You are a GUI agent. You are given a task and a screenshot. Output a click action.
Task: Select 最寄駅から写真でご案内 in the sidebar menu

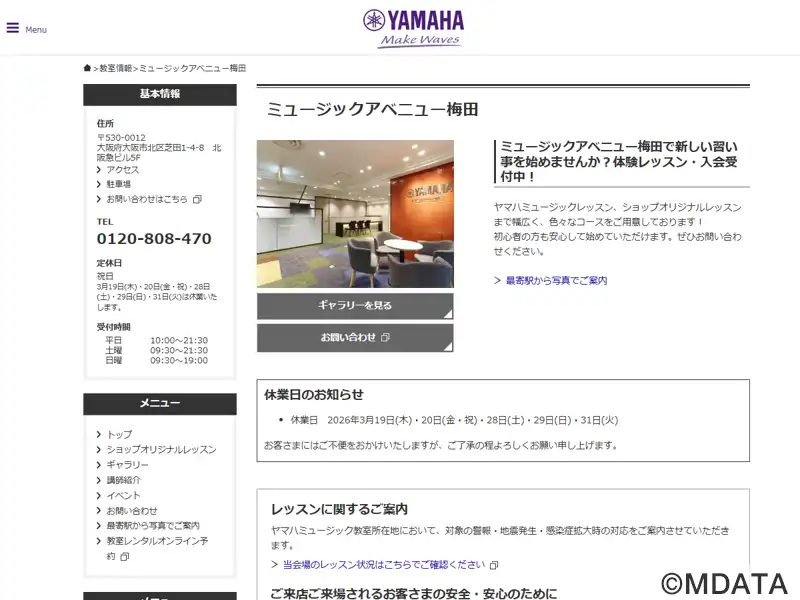tap(153, 526)
